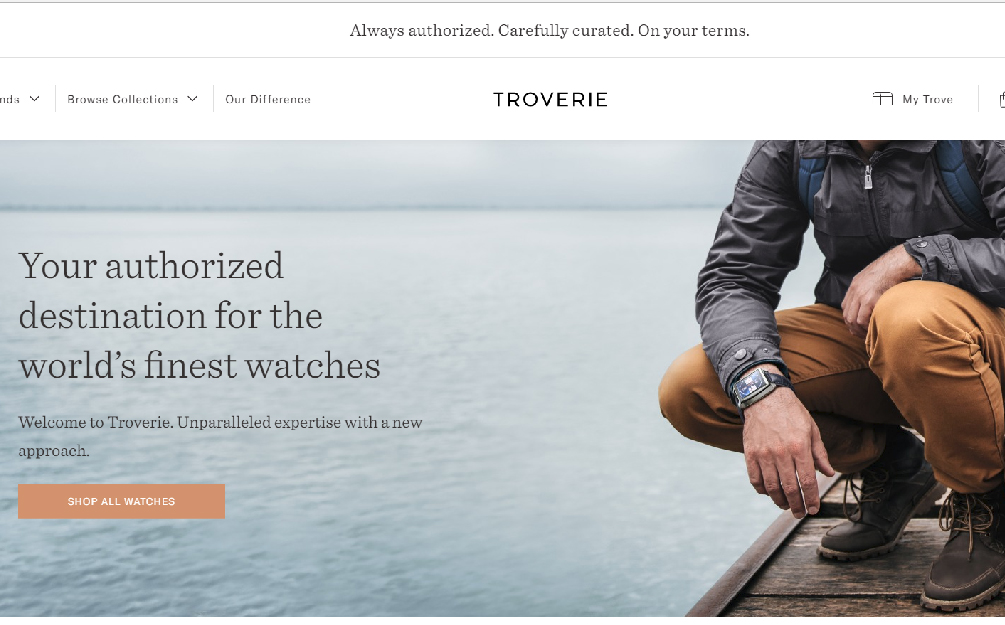Click the wristwatch on the man's wrist
The width and height of the screenshot is (1005, 625).
tap(754, 387)
